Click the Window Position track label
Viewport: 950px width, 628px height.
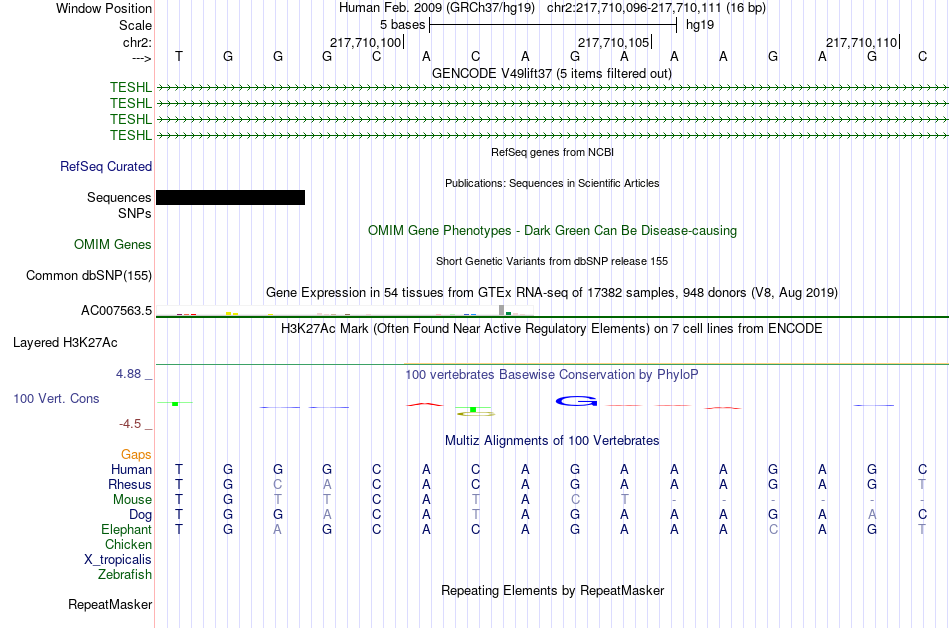[x=104, y=8]
